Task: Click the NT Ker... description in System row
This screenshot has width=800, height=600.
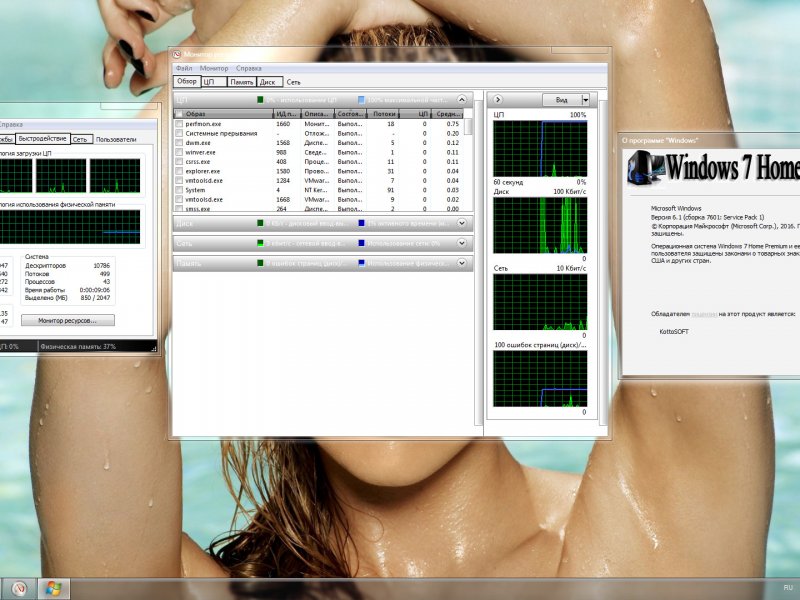Action: tap(316, 190)
